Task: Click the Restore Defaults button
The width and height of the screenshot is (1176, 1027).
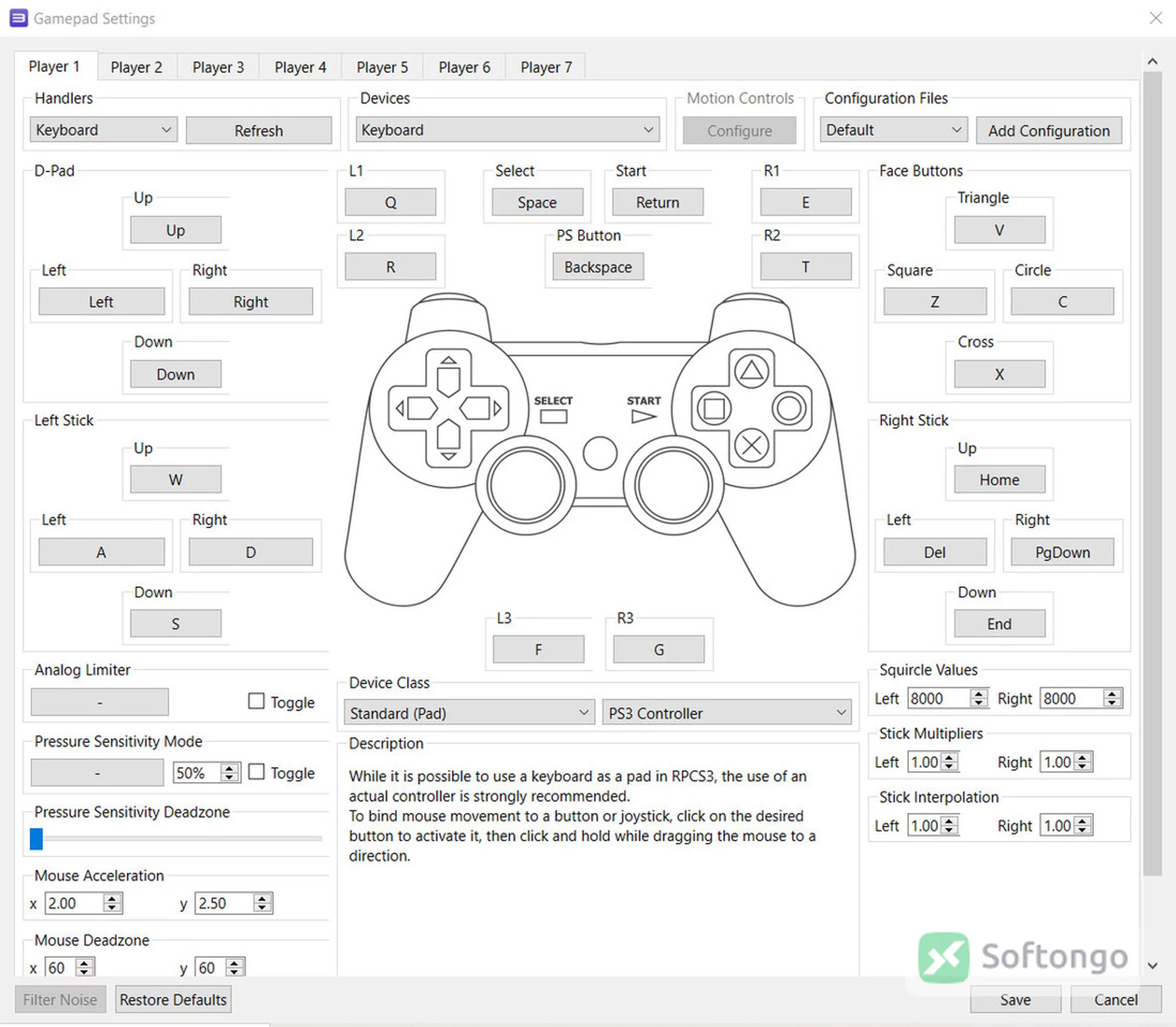Action: click(x=173, y=999)
